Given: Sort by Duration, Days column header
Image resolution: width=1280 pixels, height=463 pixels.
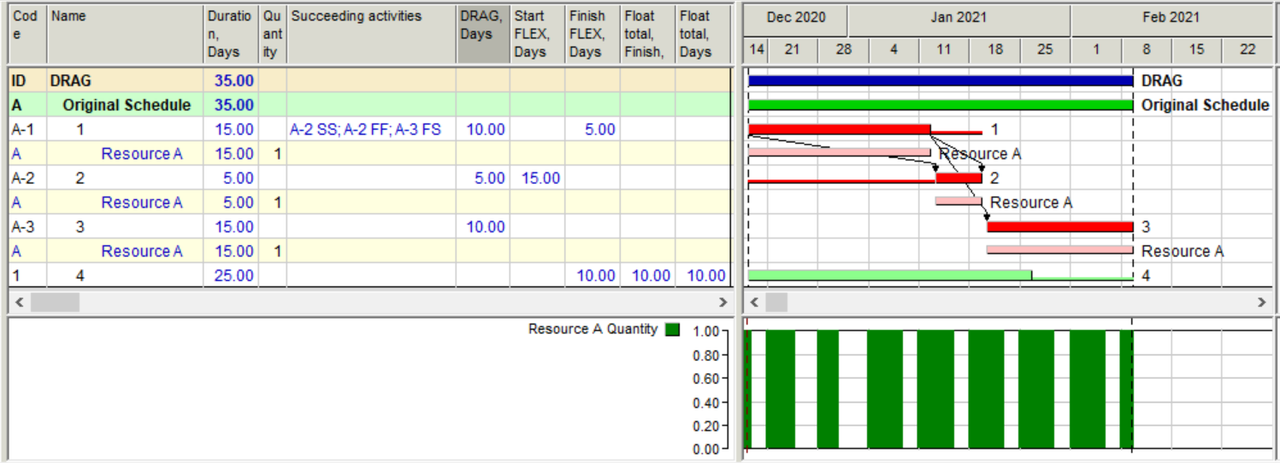Looking at the screenshot, I should click(230, 33).
